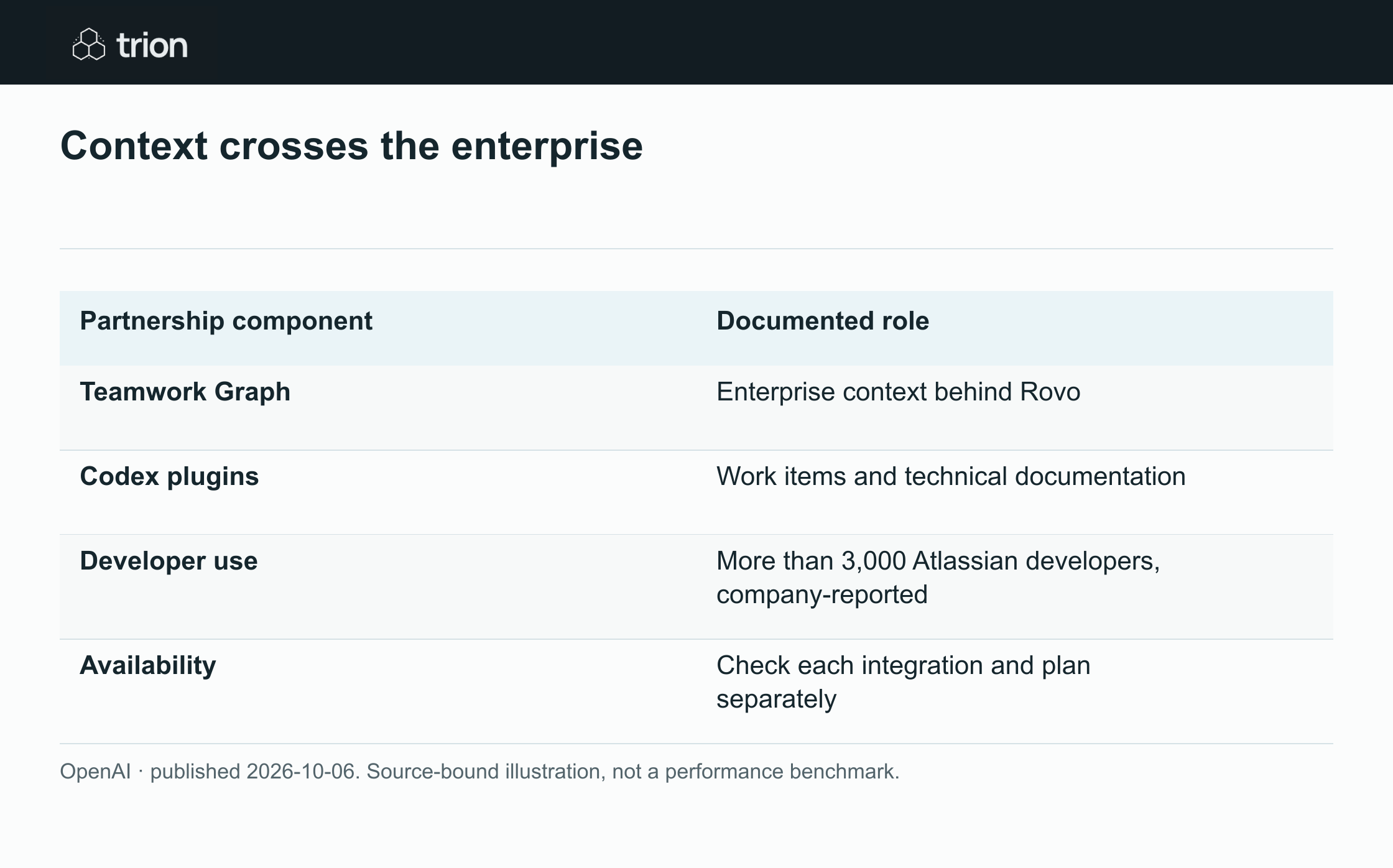Select the Developer use row label
The height and width of the screenshot is (868, 1393).
tap(169, 561)
